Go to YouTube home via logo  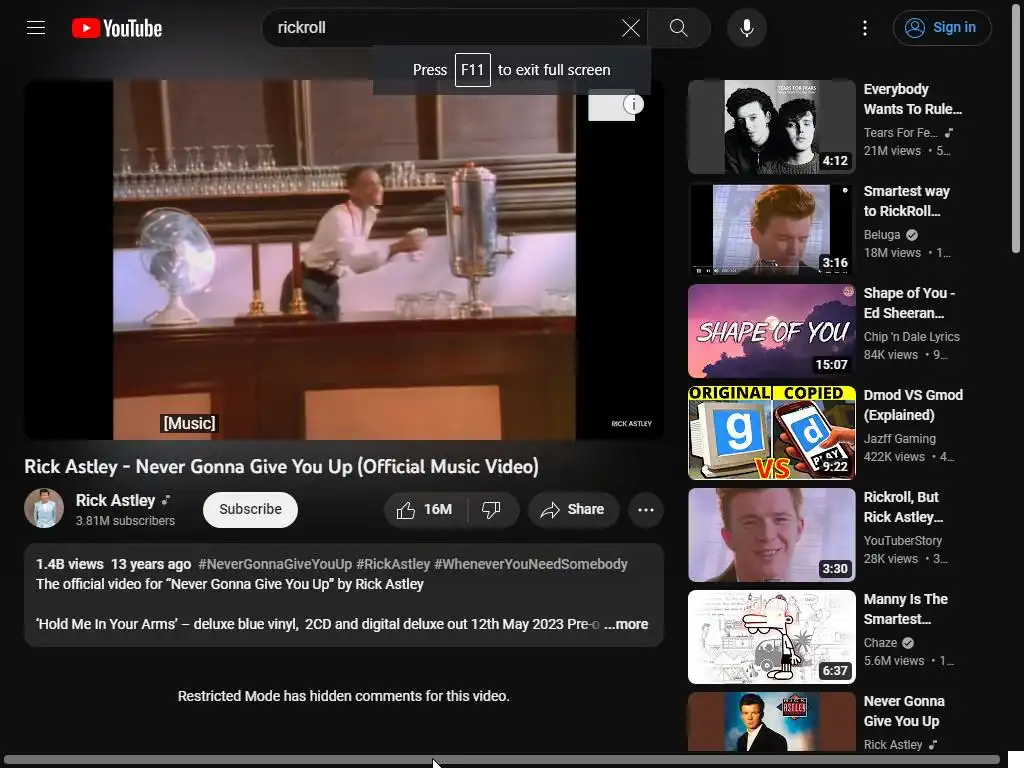pyautogui.click(x=117, y=28)
